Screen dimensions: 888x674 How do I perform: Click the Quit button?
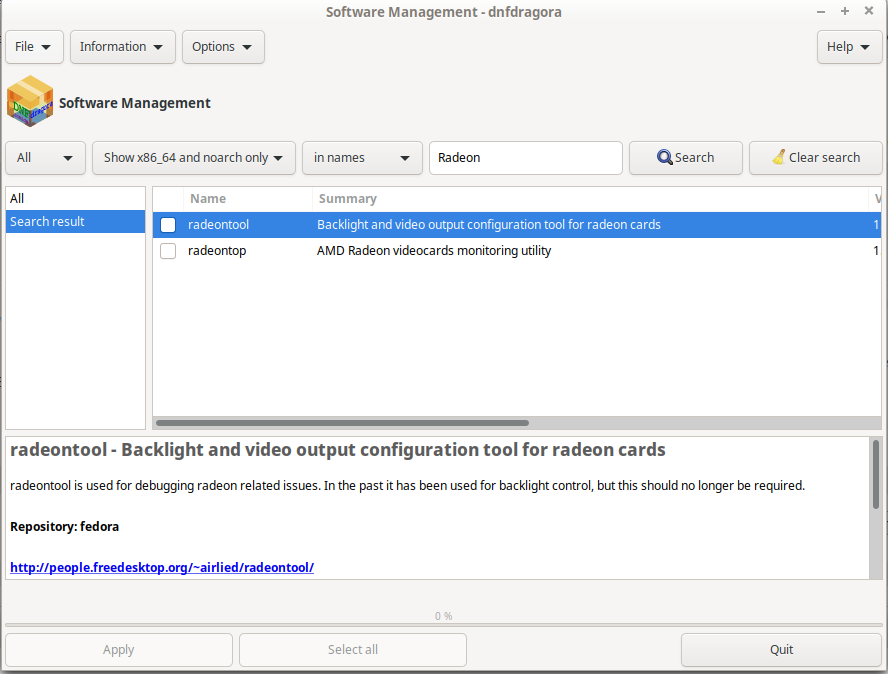point(781,650)
